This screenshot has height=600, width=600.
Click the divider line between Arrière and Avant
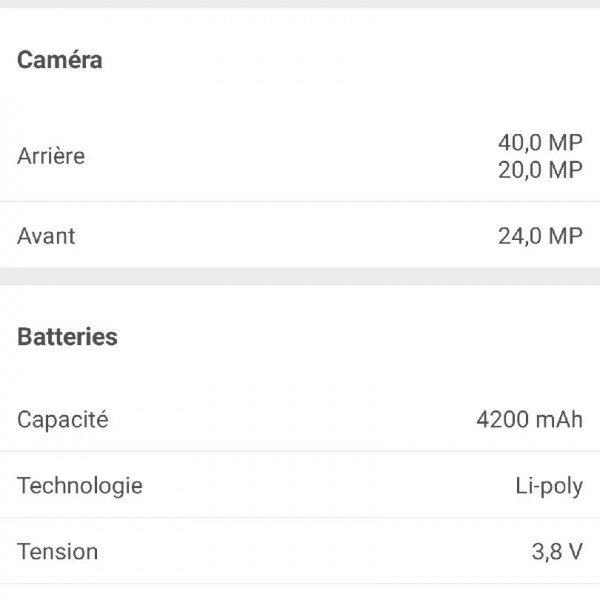(x=300, y=202)
